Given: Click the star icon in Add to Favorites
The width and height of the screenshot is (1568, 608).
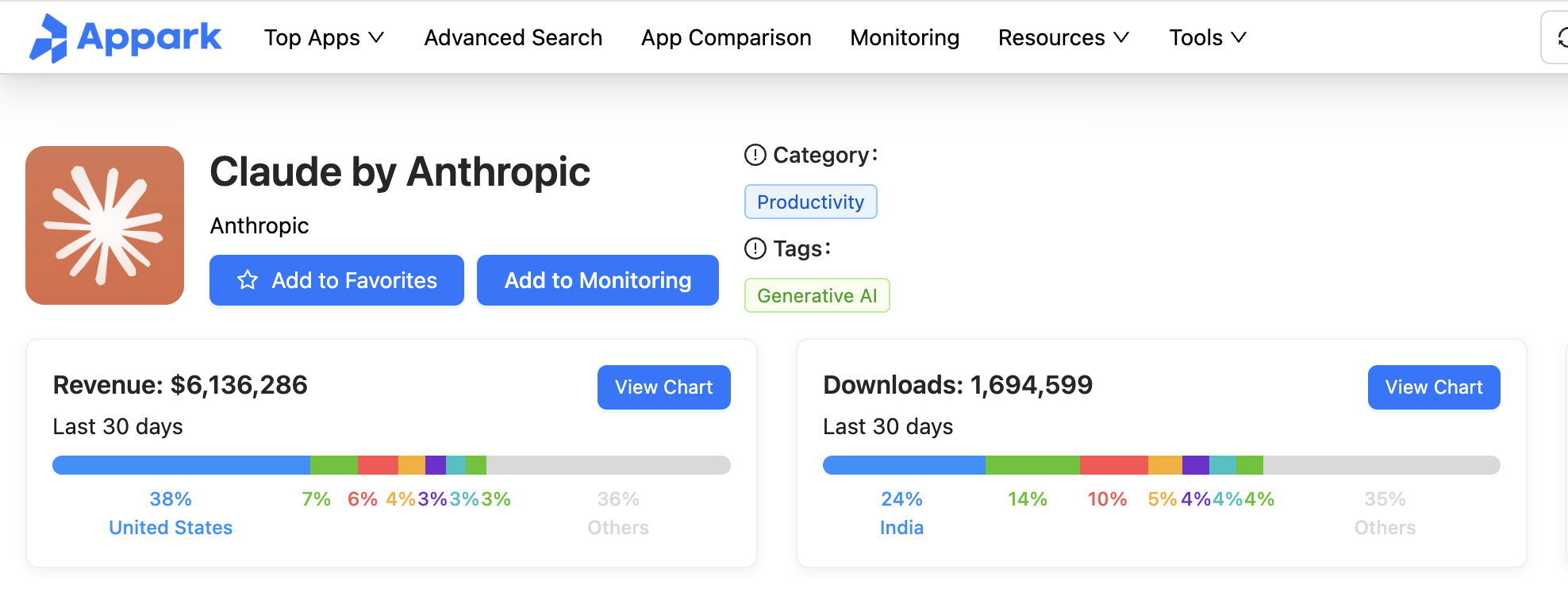Looking at the screenshot, I should (x=248, y=280).
